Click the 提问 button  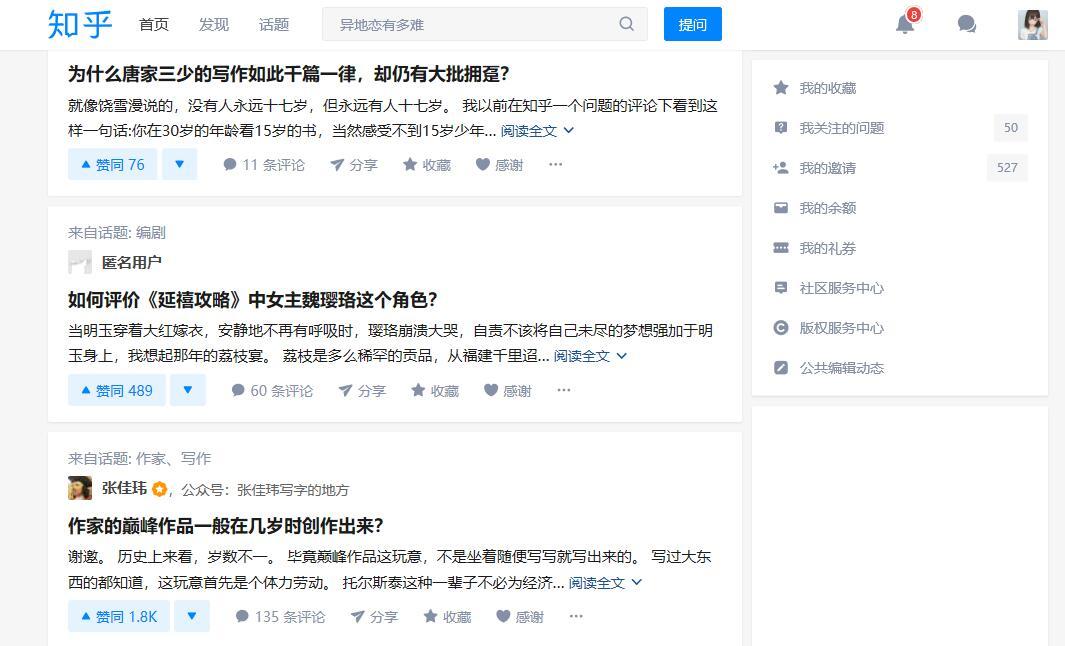point(692,24)
